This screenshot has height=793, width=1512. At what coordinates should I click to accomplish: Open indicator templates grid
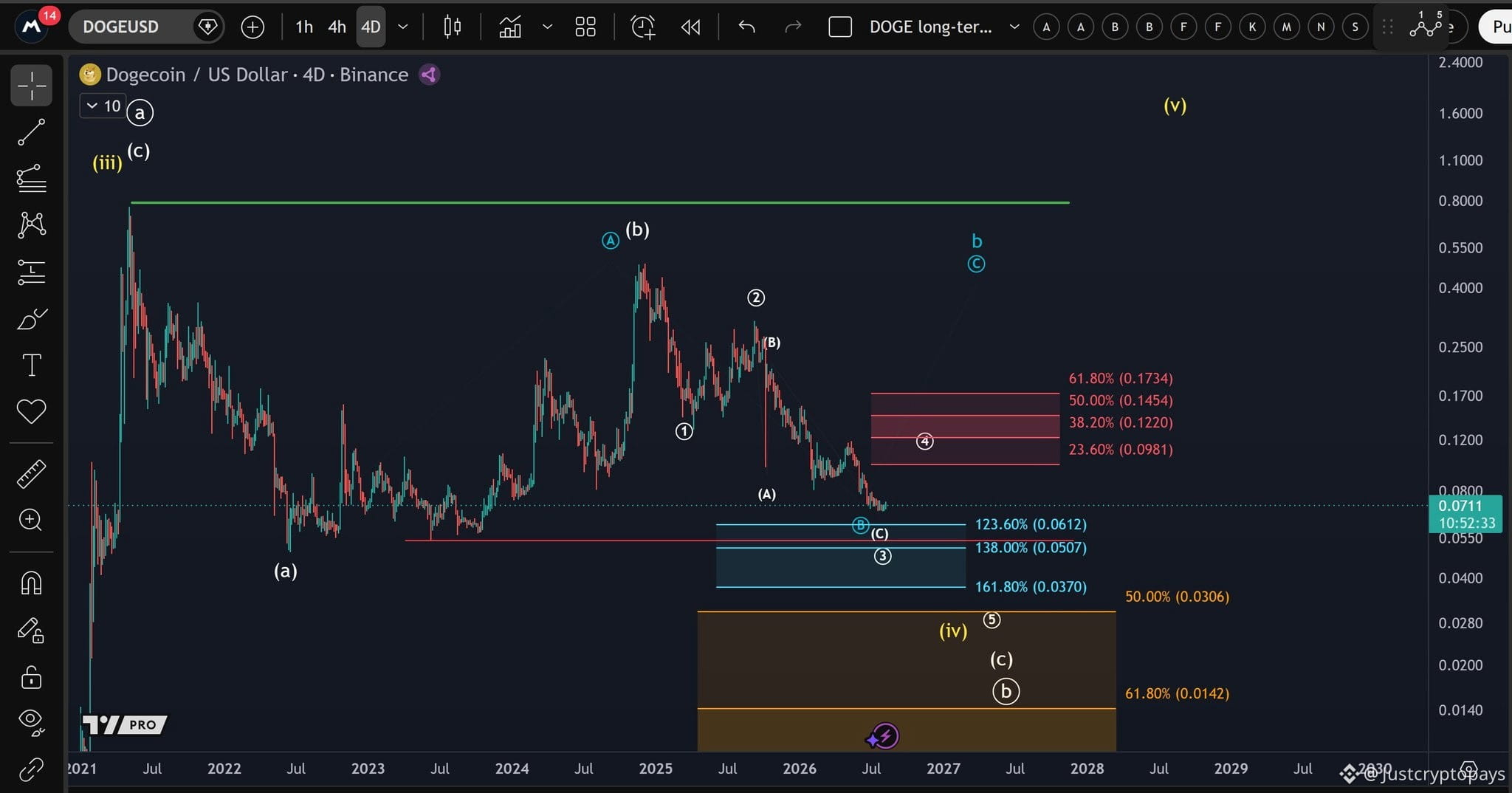coord(585,27)
